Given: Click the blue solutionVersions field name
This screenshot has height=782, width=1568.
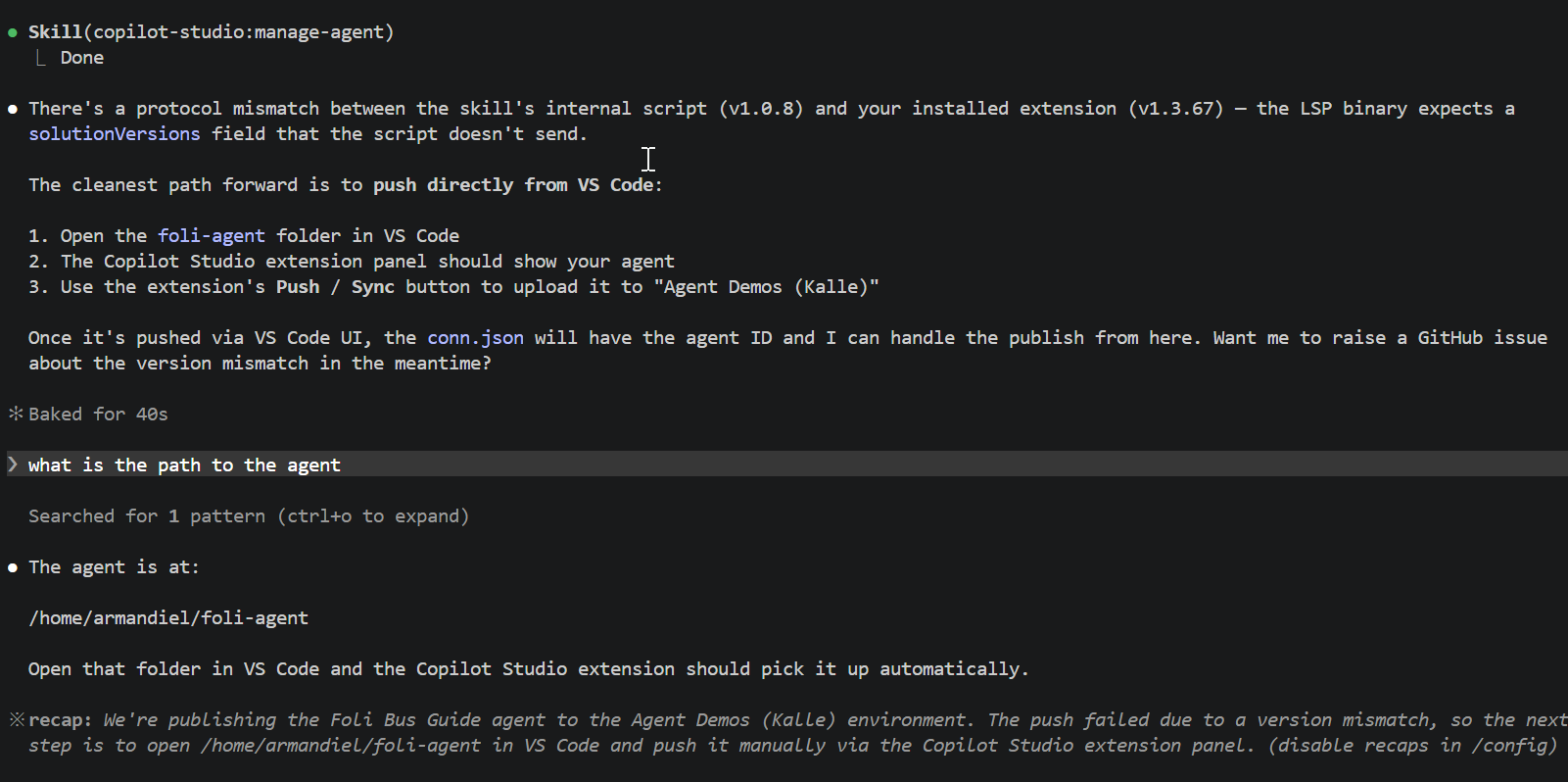Looking at the screenshot, I should 114,134.
